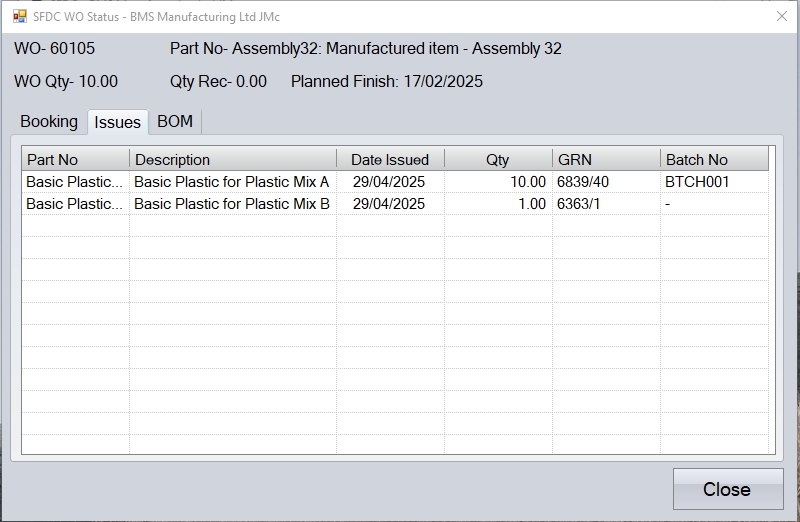Click the Qty column header

tap(497, 160)
